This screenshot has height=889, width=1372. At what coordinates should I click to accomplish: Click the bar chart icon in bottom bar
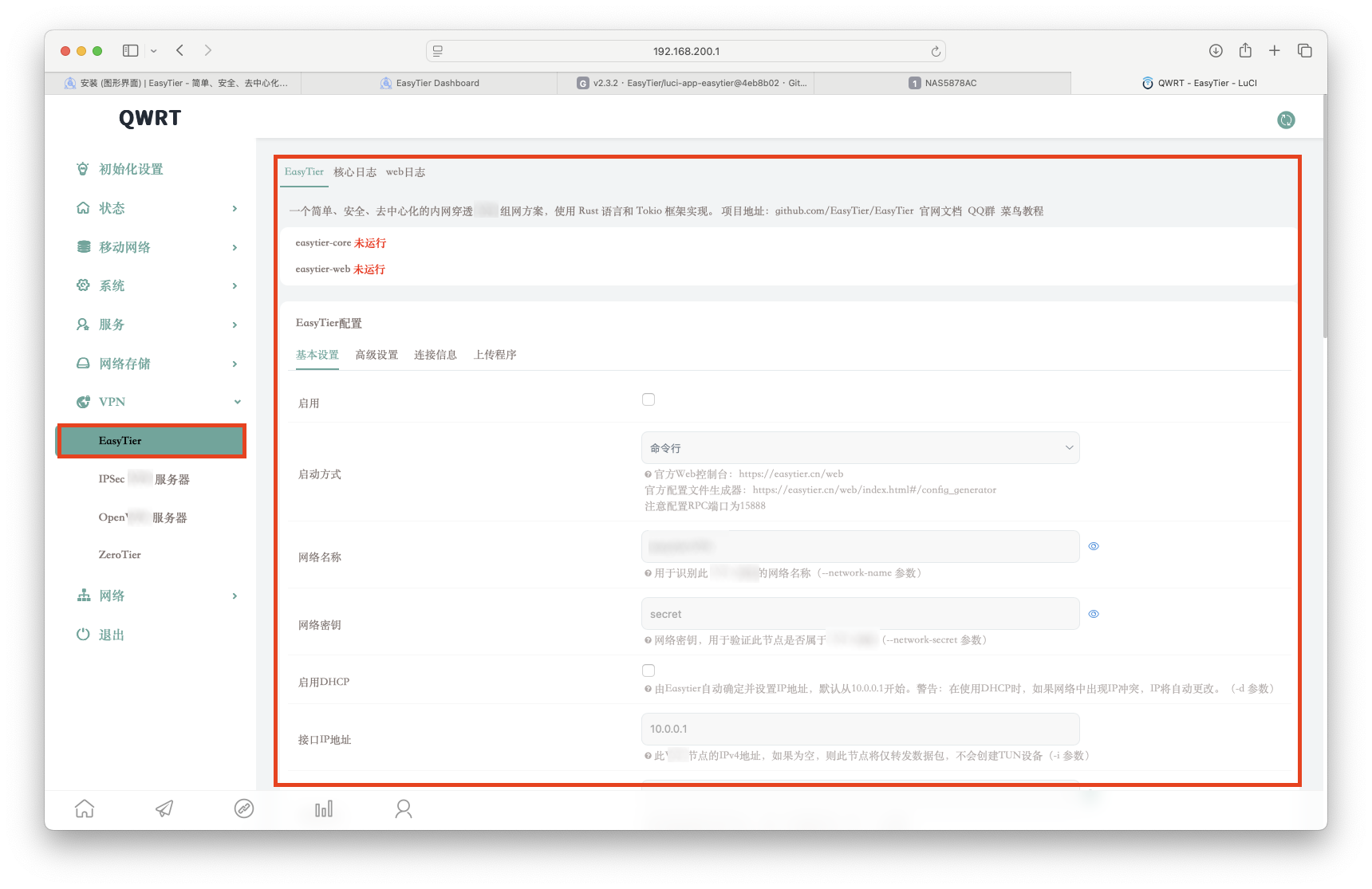pyautogui.click(x=324, y=809)
